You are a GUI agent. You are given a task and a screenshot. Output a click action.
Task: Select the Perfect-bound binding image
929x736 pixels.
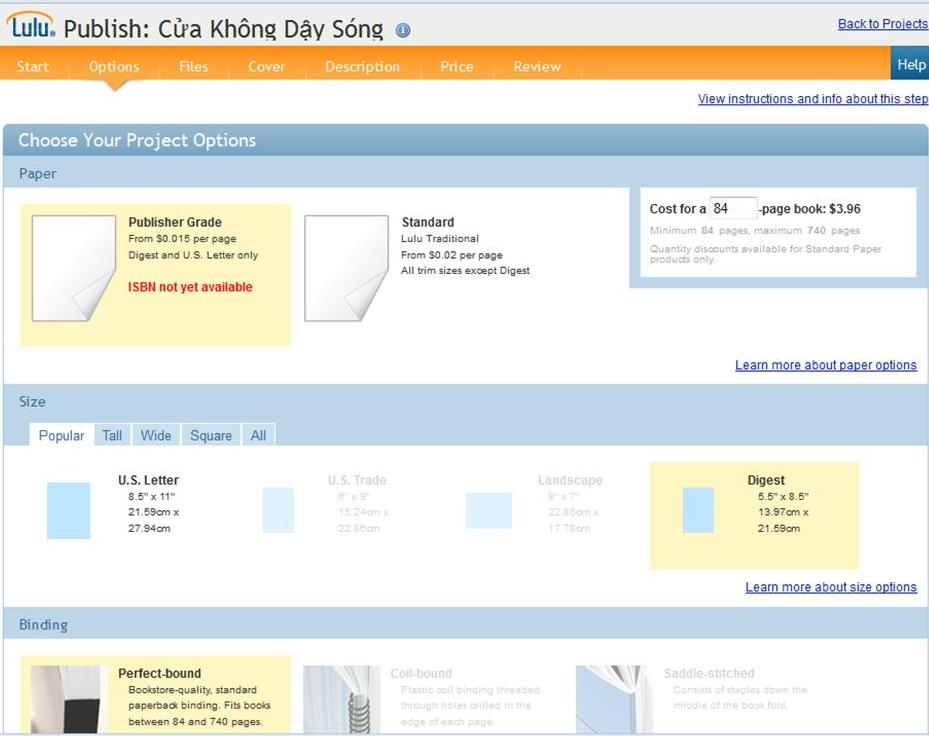coord(66,699)
